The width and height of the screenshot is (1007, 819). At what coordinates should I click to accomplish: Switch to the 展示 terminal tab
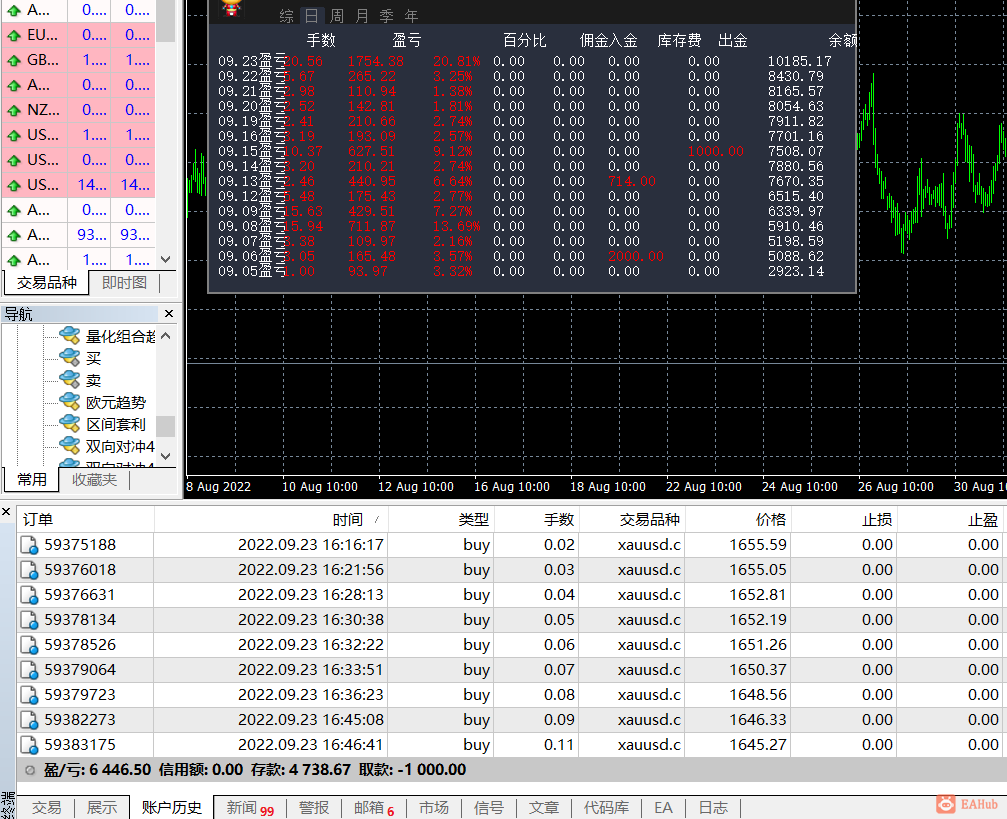point(101,807)
